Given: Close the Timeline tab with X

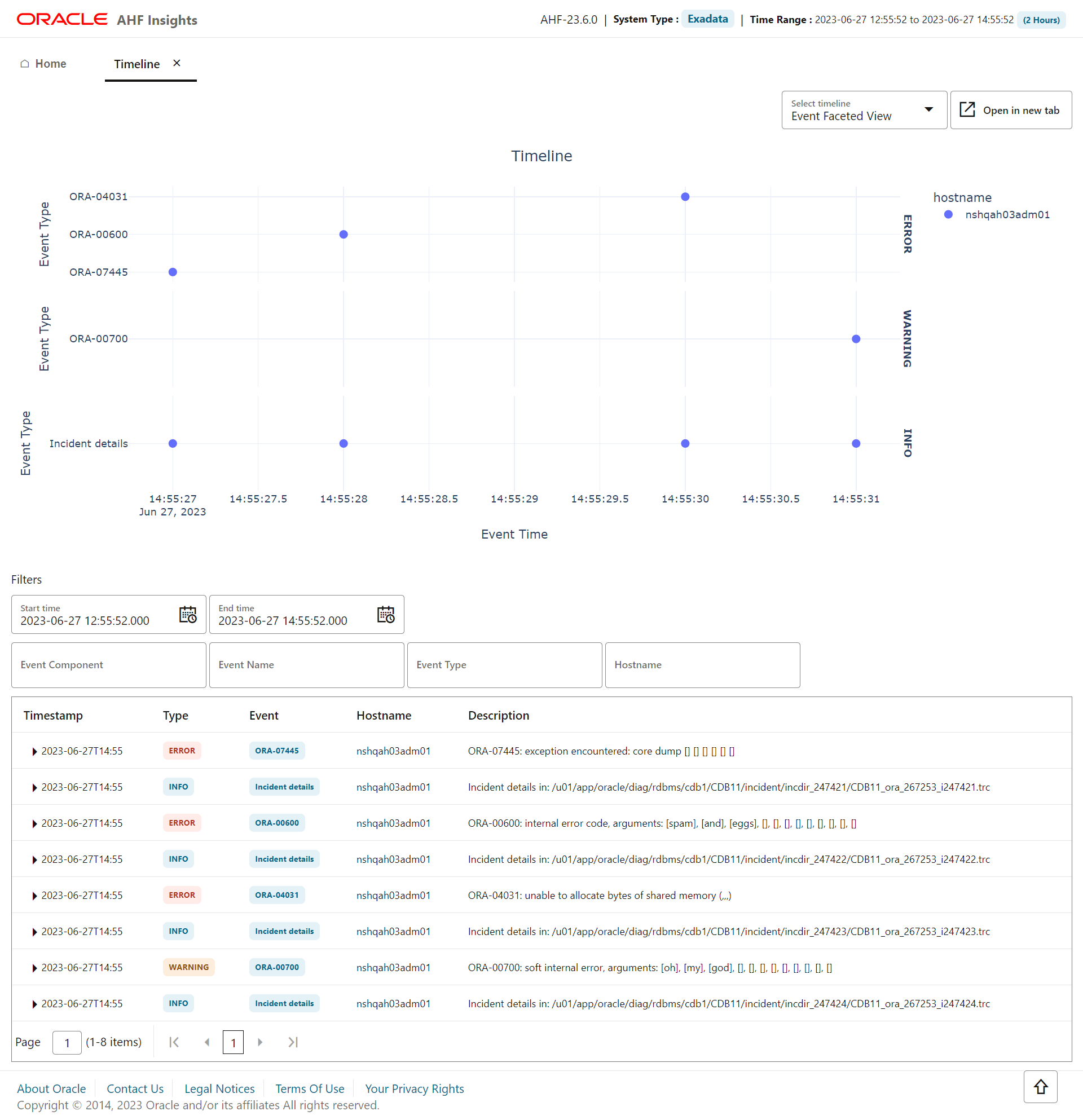Looking at the screenshot, I should pos(177,63).
